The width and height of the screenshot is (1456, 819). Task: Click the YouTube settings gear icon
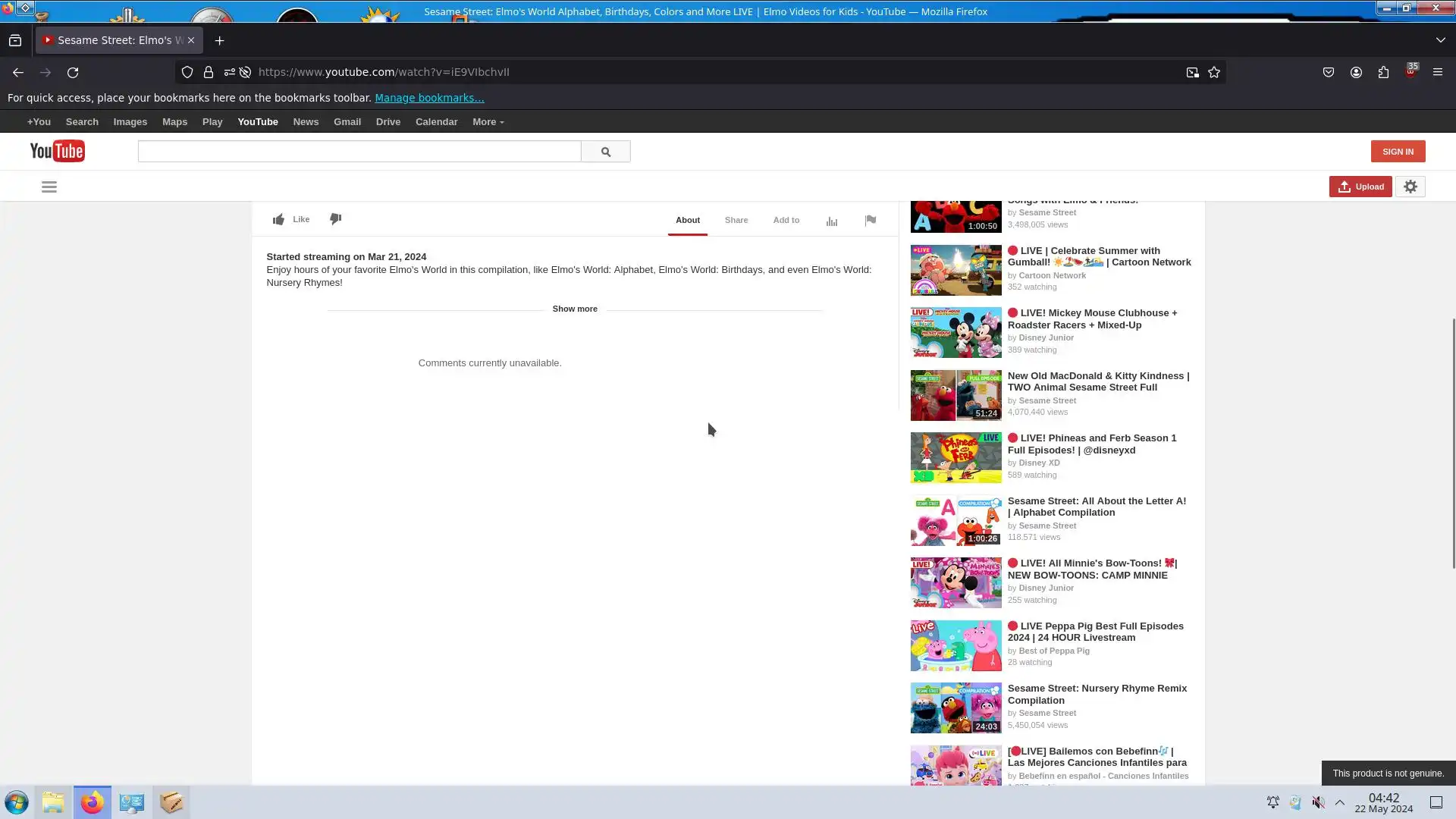pyautogui.click(x=1410, y=187)
